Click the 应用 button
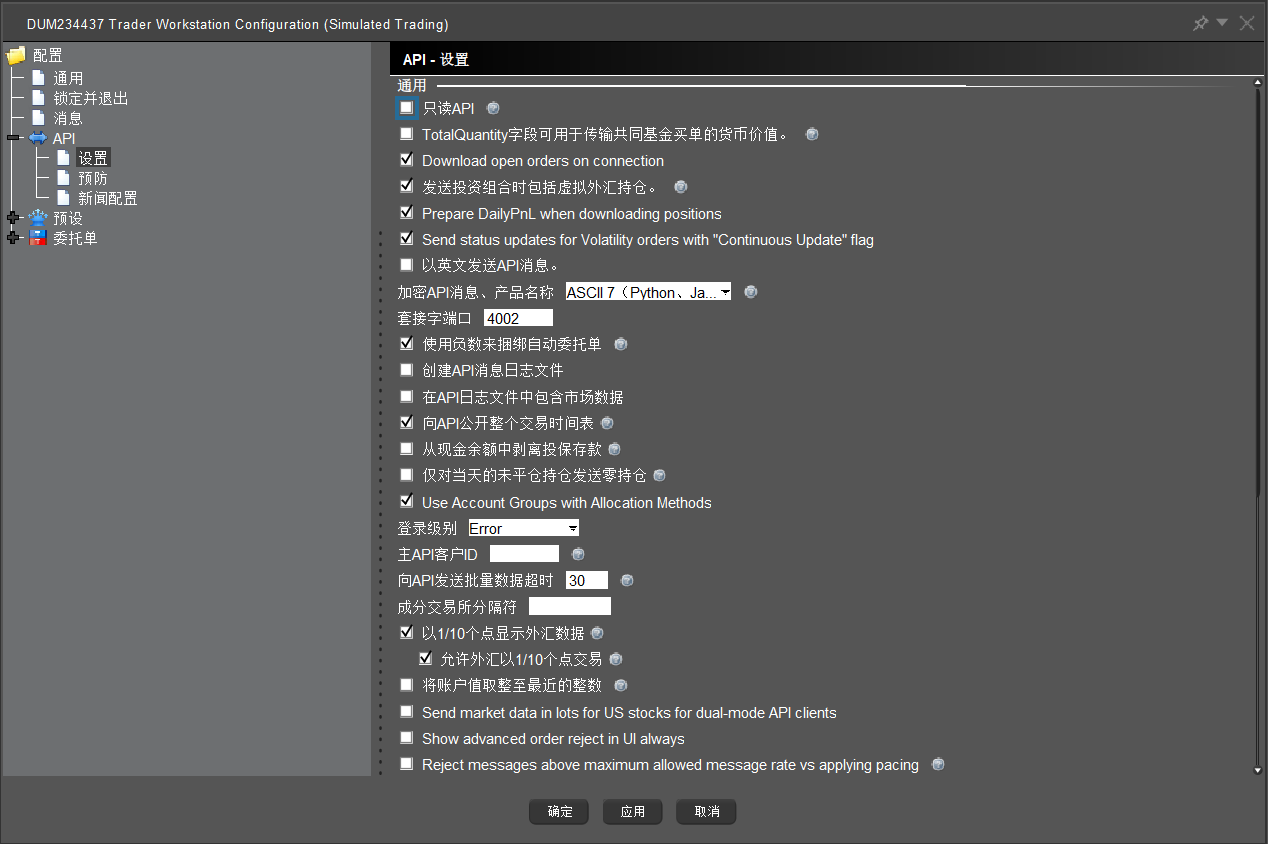The image size is (1268, 844). [x=632, y=812]
